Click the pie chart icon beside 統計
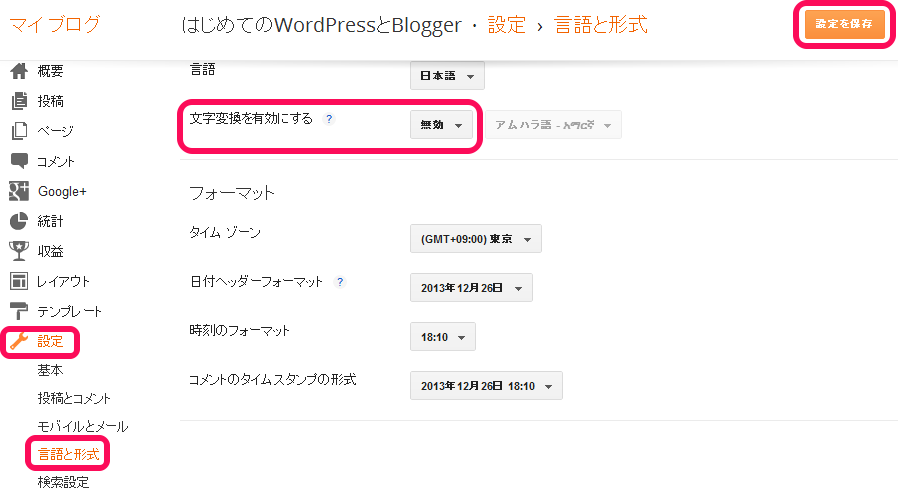 click(19, 221)
